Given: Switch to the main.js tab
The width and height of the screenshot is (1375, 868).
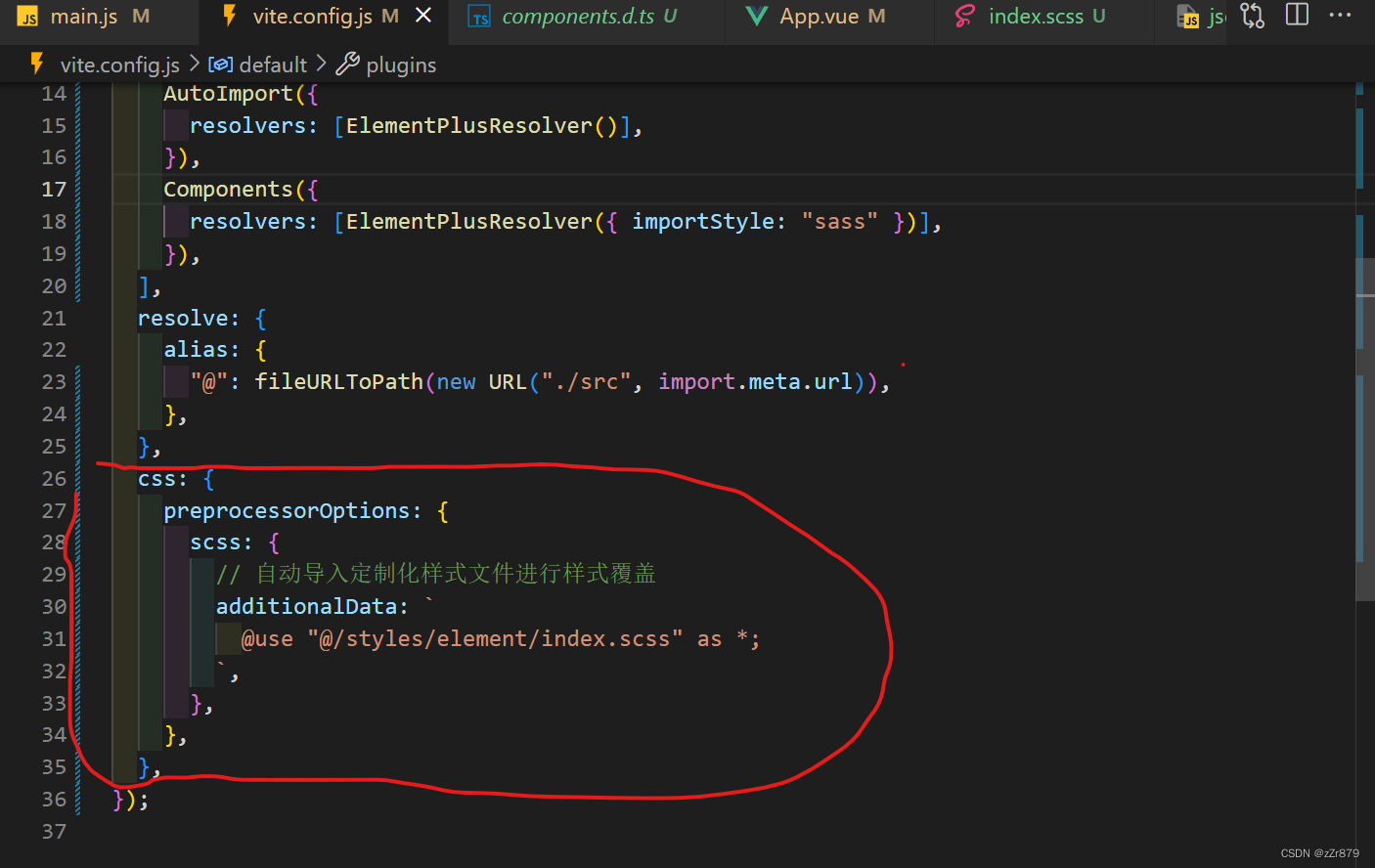Looking at the screenshot, I should [x=84, y=17].
